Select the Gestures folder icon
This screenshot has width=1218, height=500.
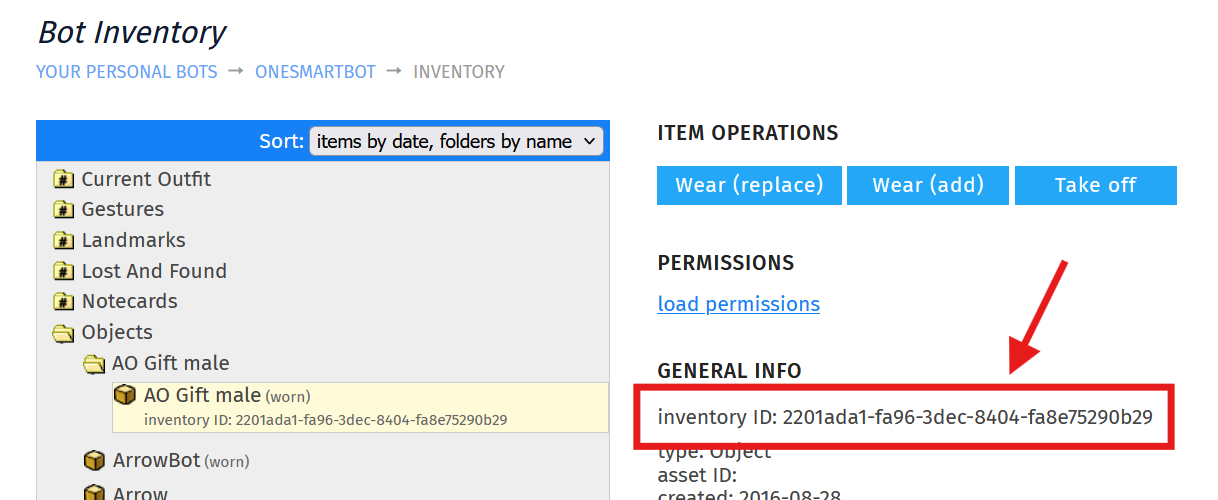click(x=63, y=210)
